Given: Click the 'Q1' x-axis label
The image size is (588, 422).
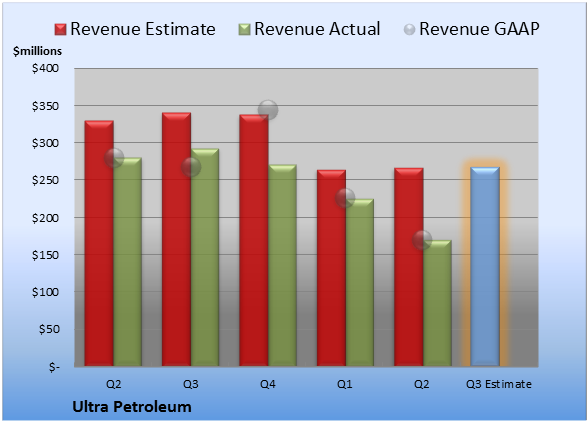Looking at the screenshot, I should [x=345, y=384].
